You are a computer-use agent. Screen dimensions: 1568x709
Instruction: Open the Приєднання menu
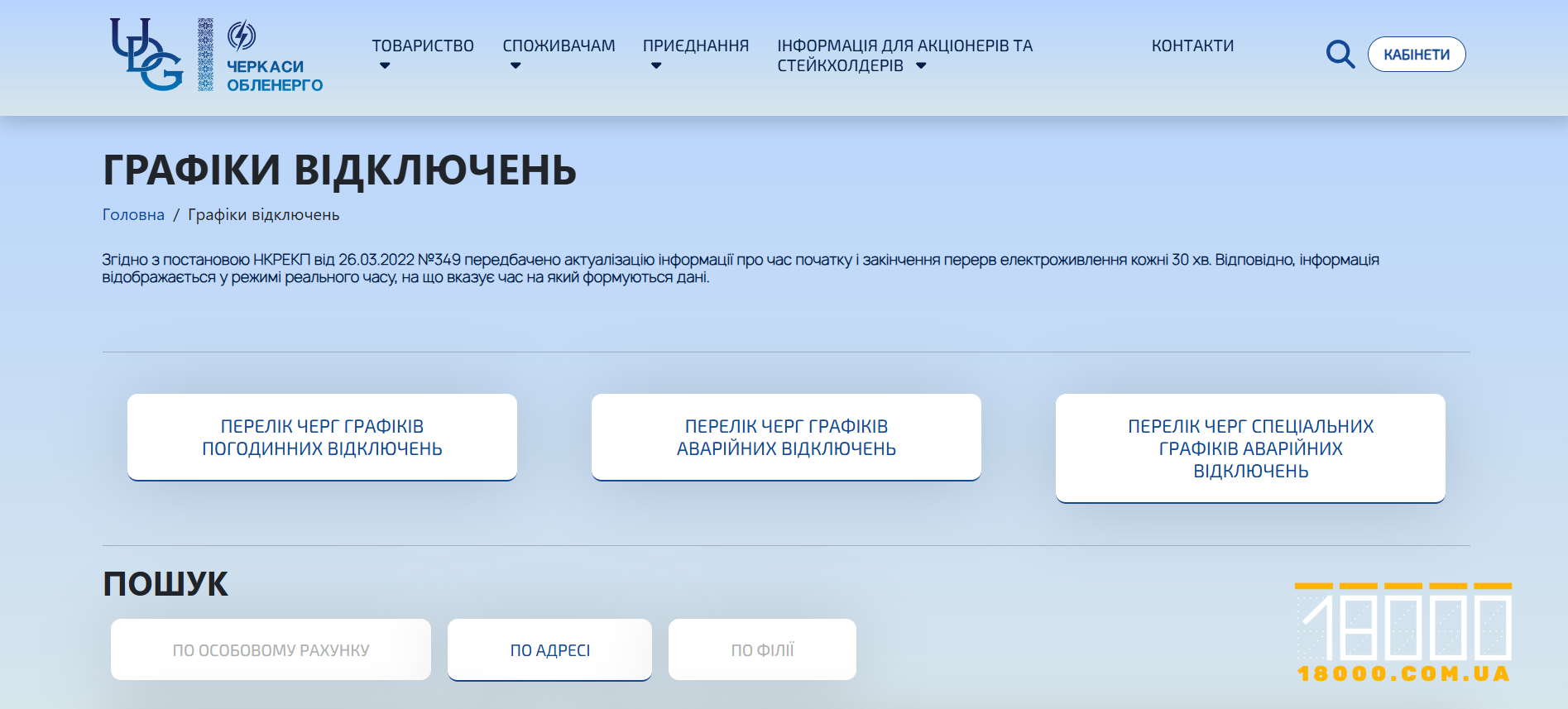[x=696, y=46]
